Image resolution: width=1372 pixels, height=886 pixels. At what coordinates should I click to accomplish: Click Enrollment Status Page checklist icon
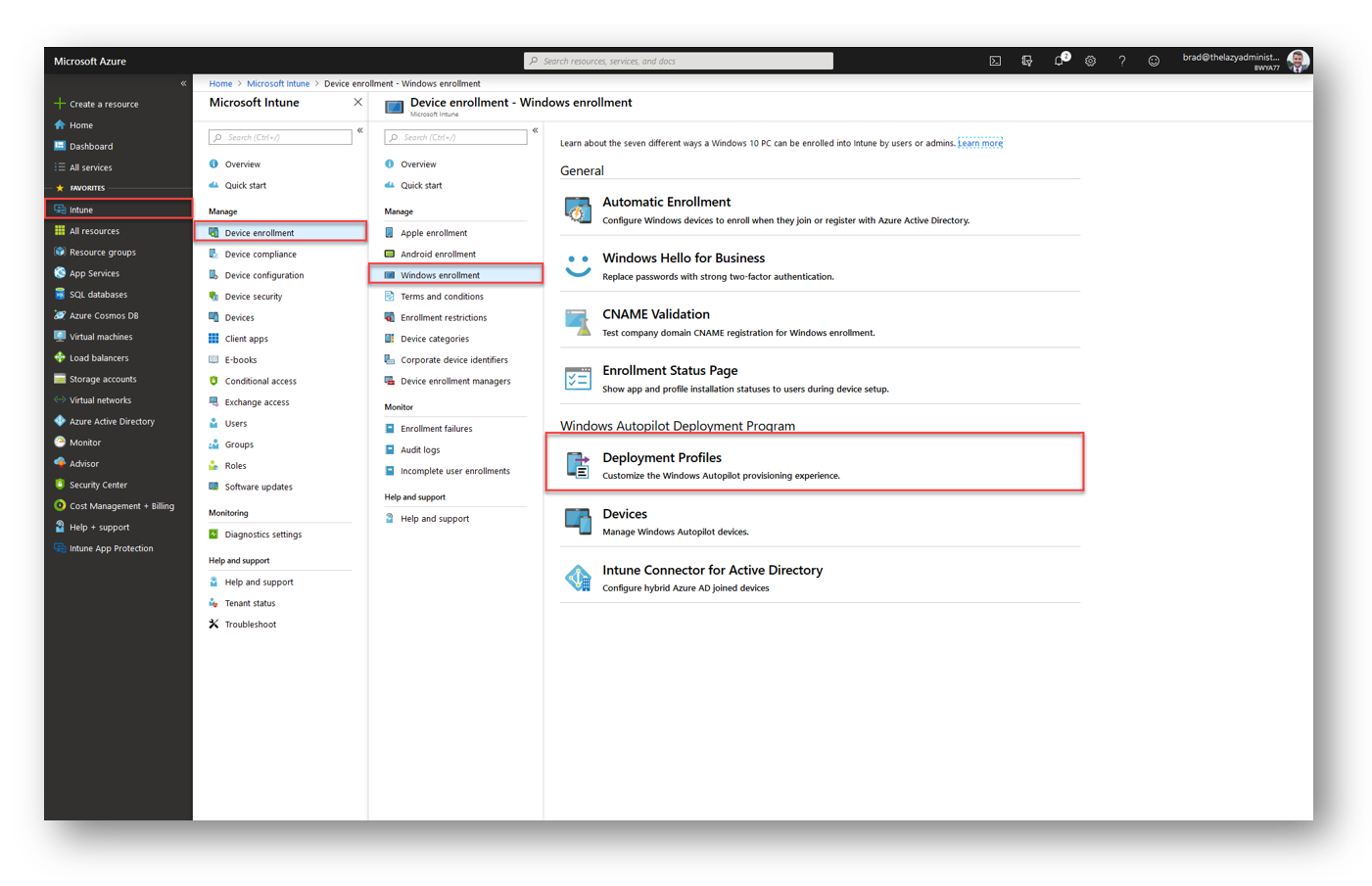click(578, 378)
